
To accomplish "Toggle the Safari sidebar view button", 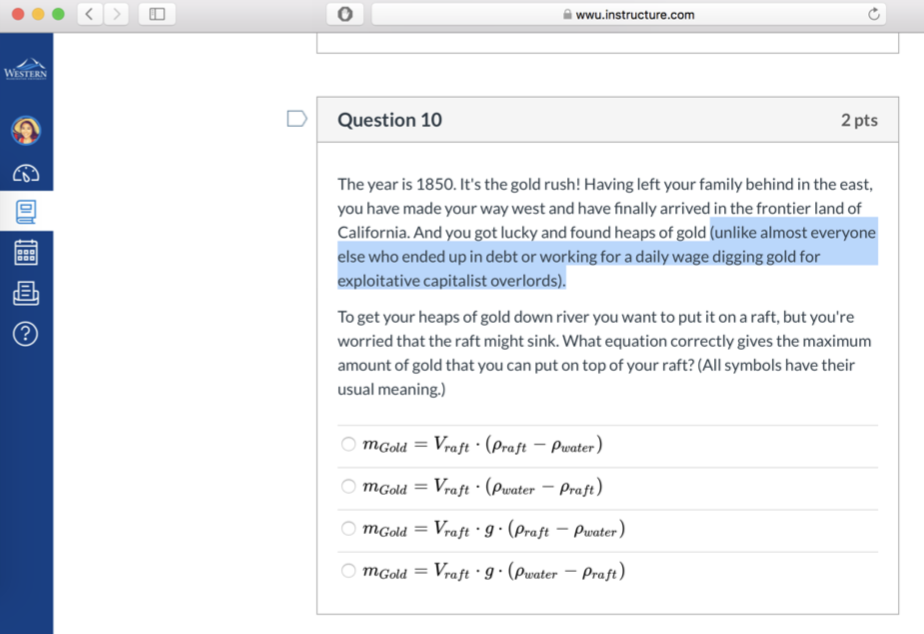I will click(x=157, y=14).
